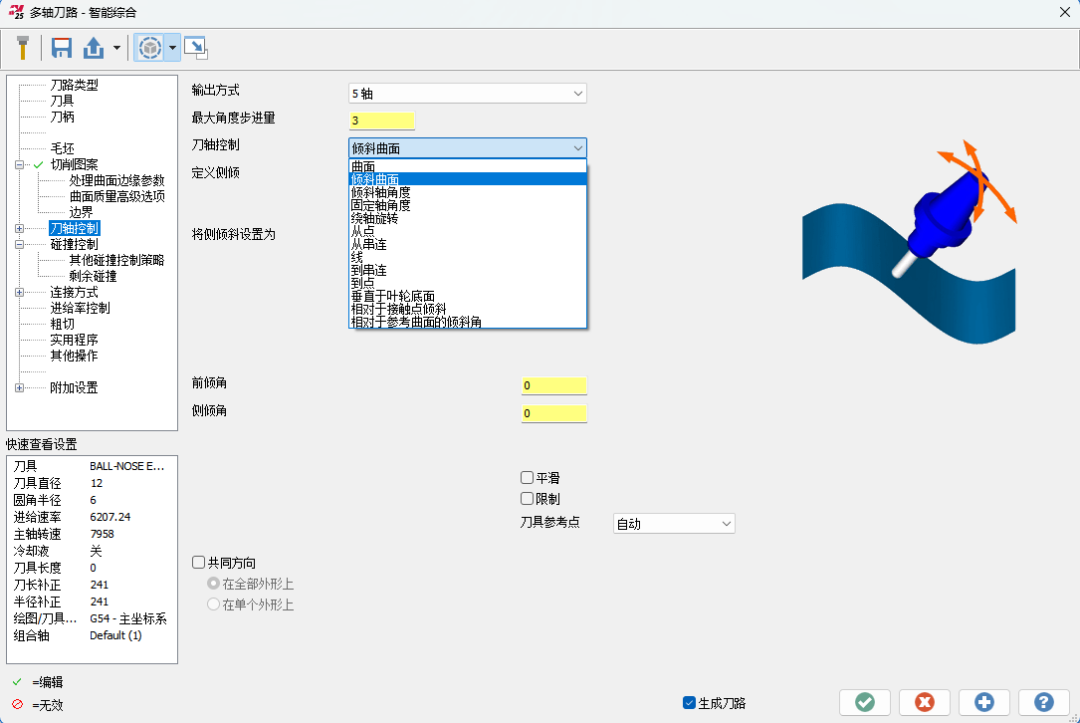
Task: Confirm with the green checkmark button
Action: point(865,702)
